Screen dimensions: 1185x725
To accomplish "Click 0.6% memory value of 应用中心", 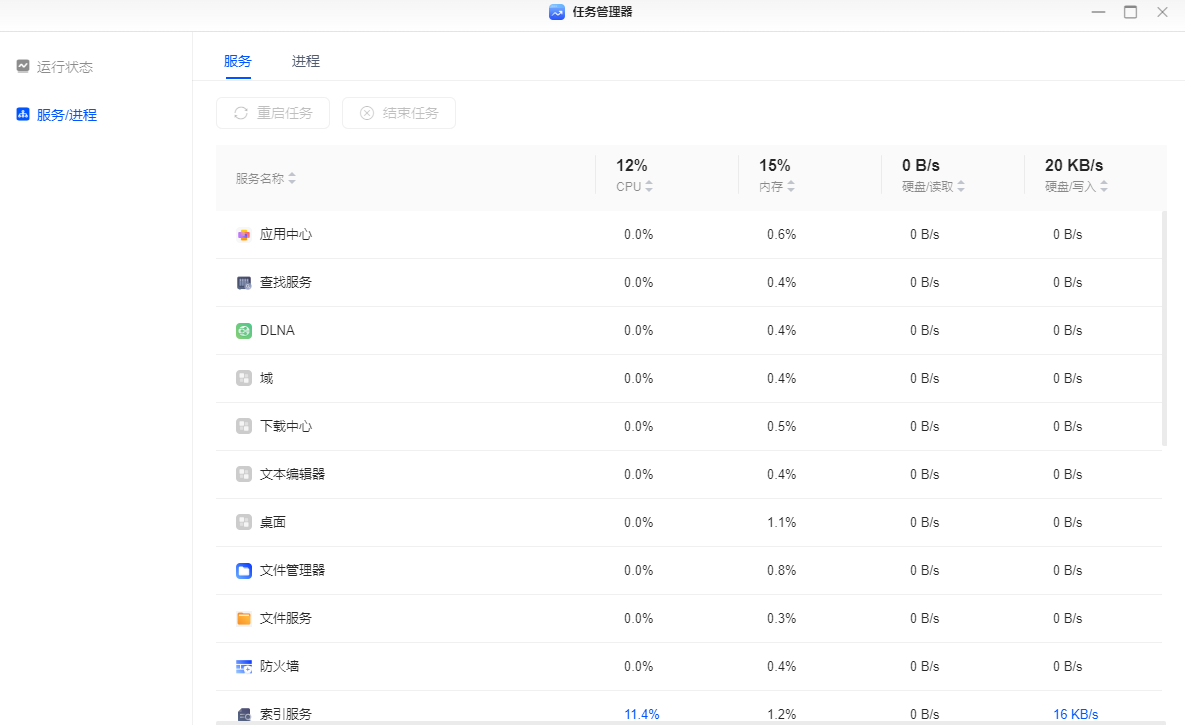I will pos(781,234).
